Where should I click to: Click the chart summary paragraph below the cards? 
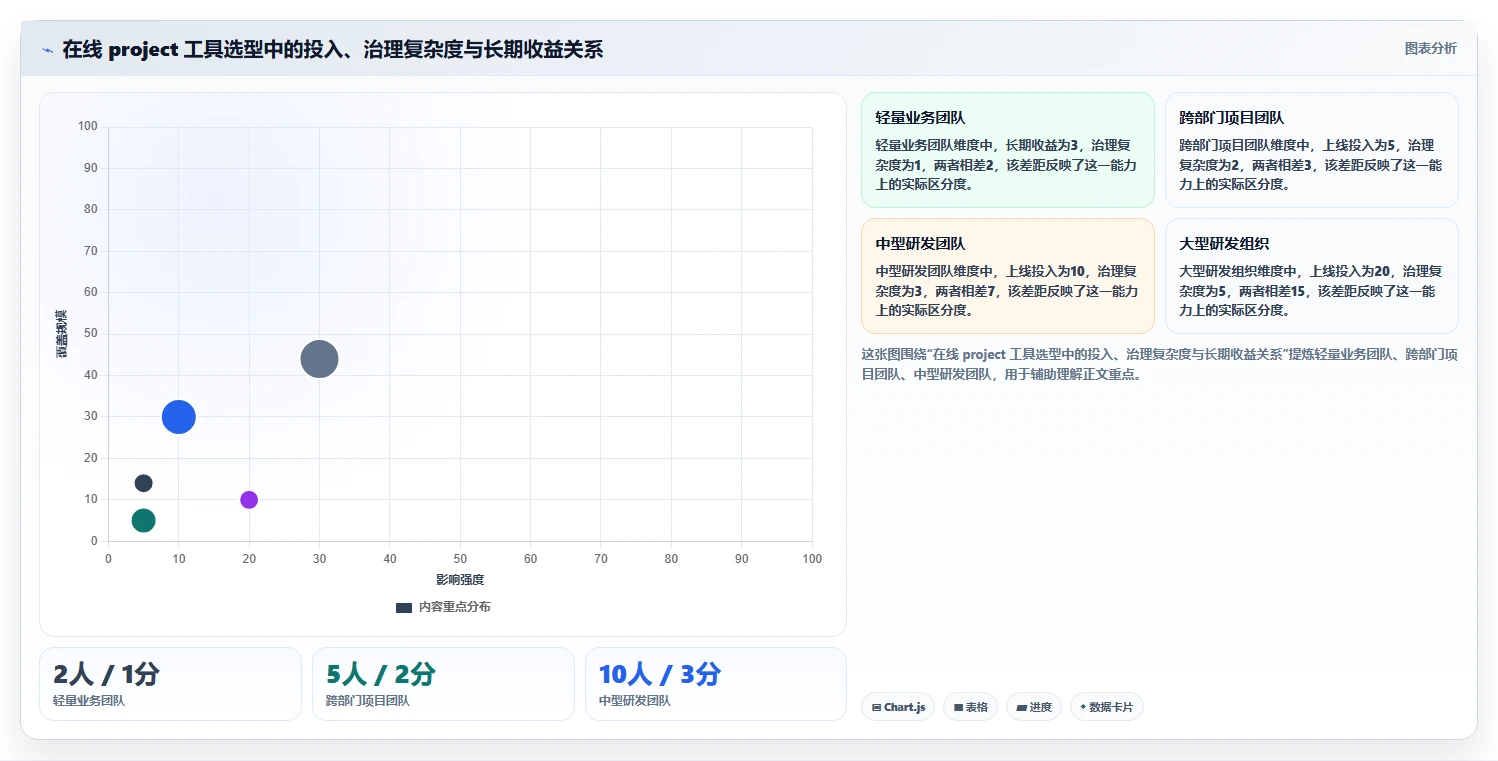[x=1159, y=364]
